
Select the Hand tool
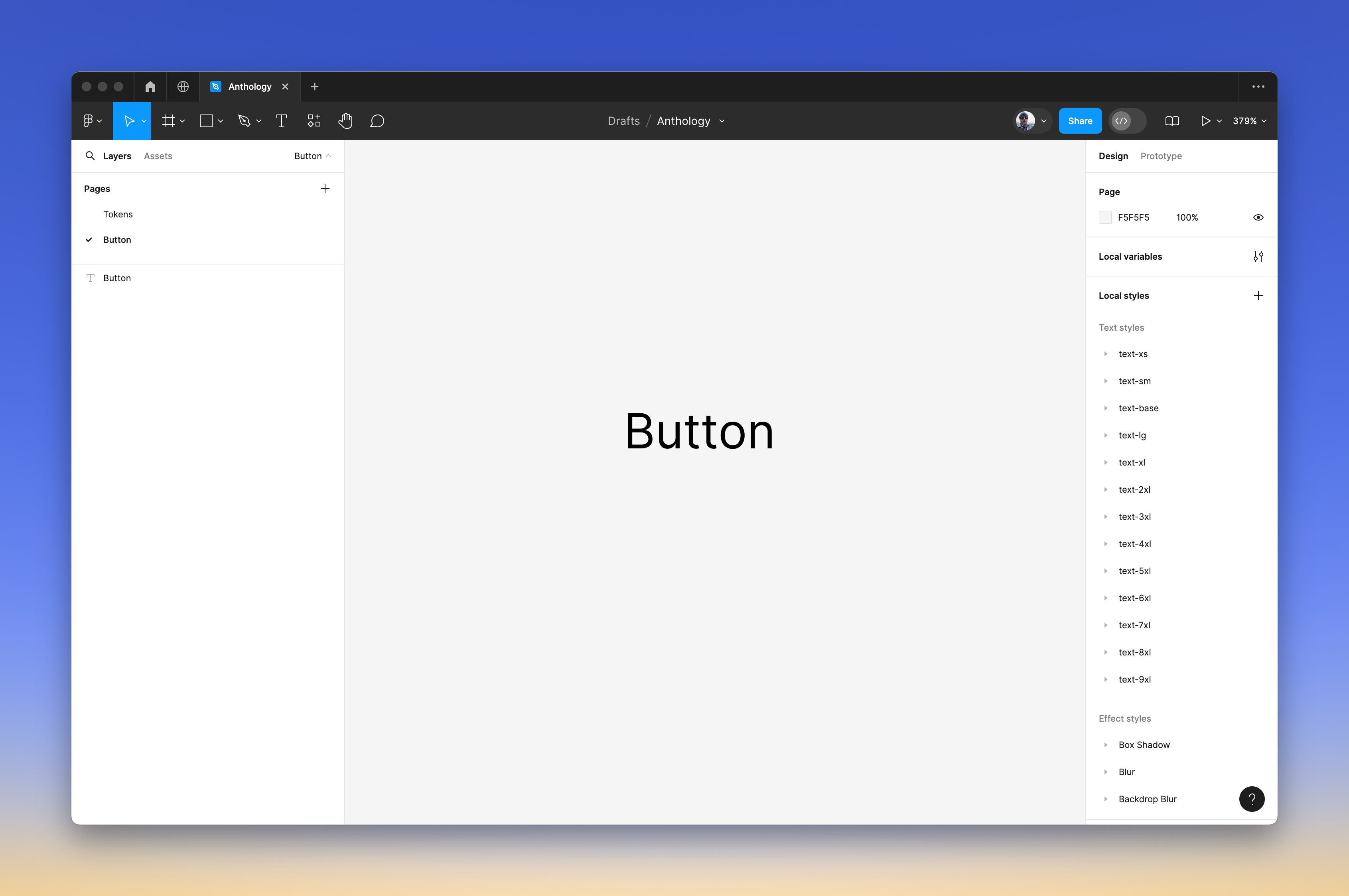tap(346, 120)
